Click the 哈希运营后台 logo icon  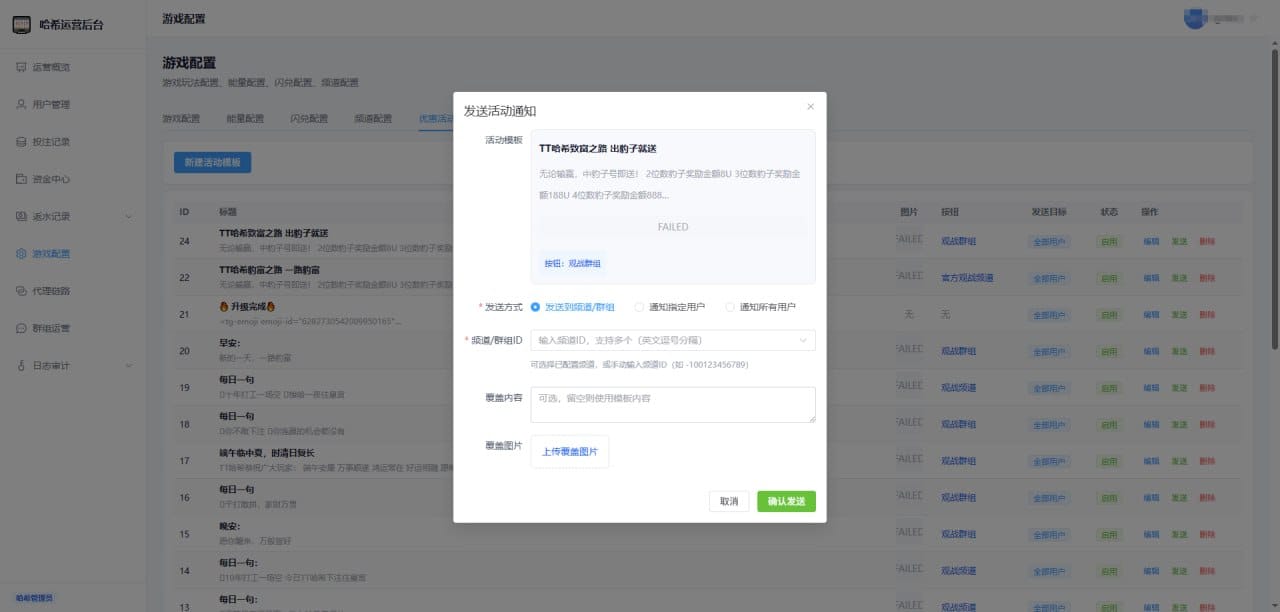[21, 26]
